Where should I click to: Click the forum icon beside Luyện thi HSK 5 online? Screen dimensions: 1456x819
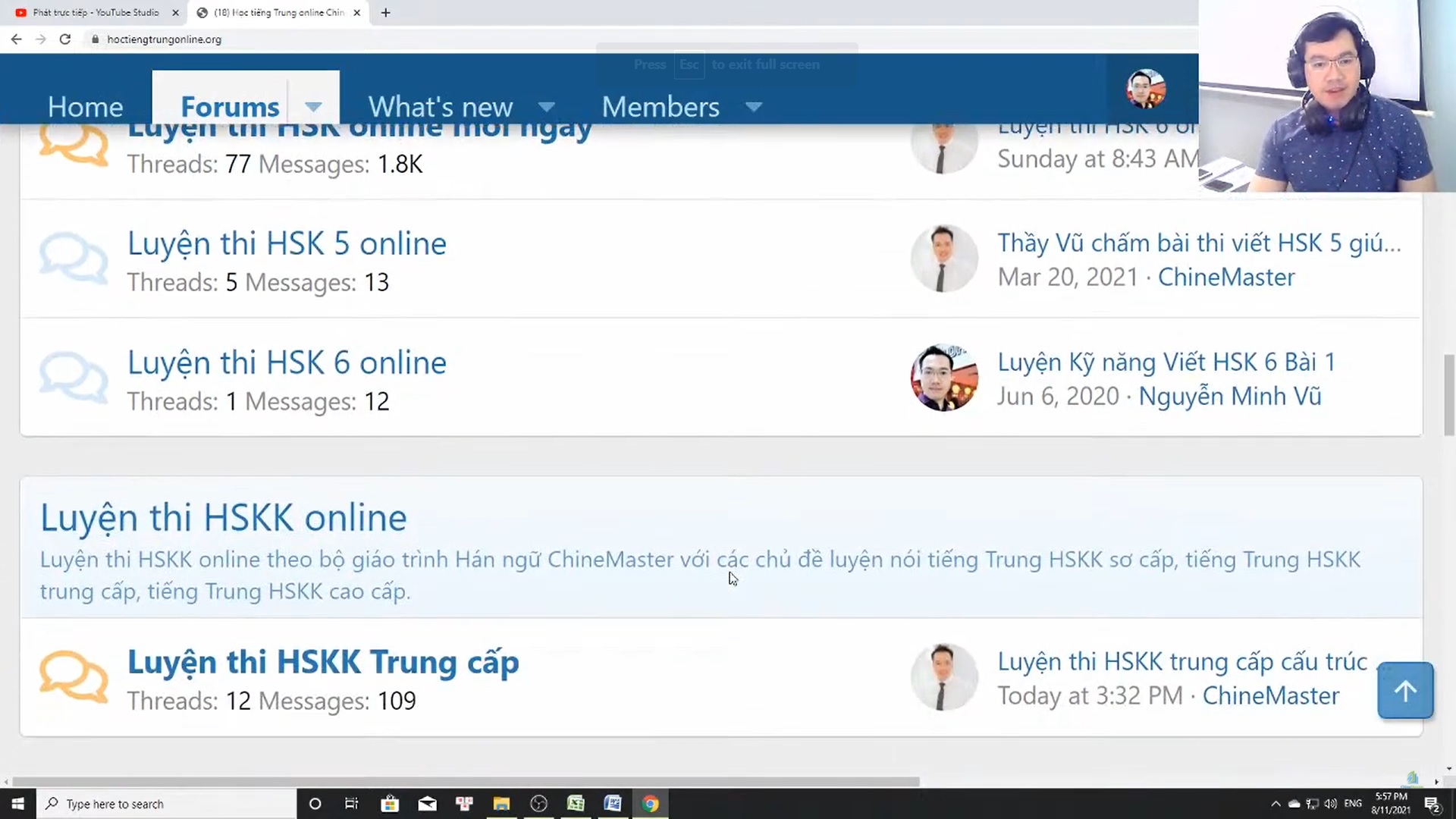coord(74,259)
